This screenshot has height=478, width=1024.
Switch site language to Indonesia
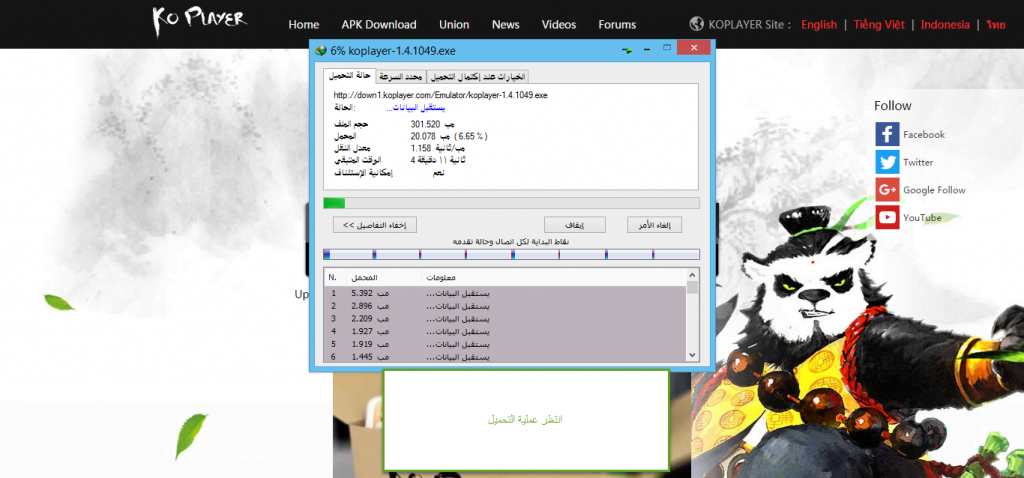pyautogui.click(x=945, y=25)
